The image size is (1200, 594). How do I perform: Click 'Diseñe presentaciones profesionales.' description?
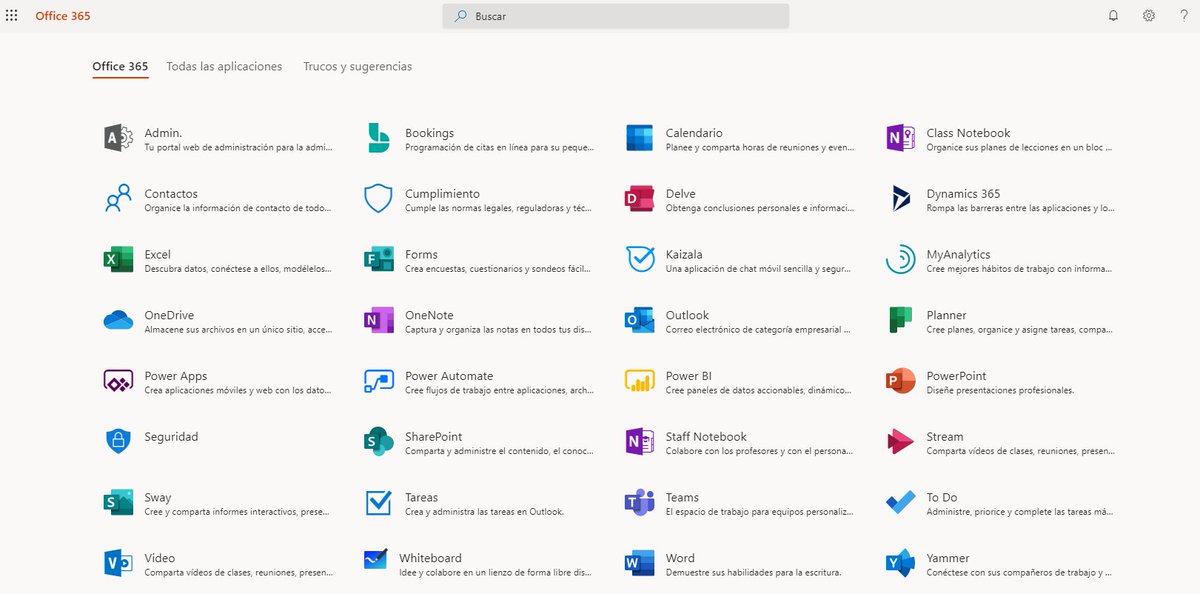coord(1000,391)
